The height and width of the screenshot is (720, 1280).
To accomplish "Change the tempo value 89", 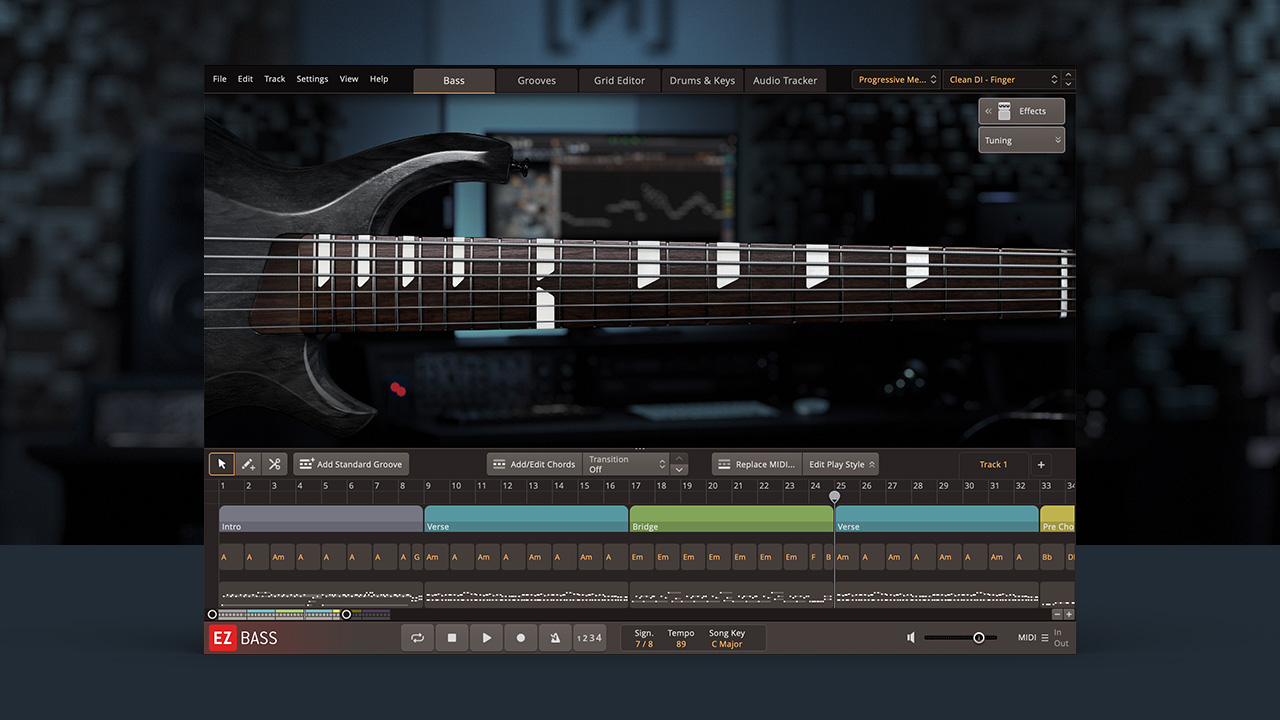I will coord(681,644).
